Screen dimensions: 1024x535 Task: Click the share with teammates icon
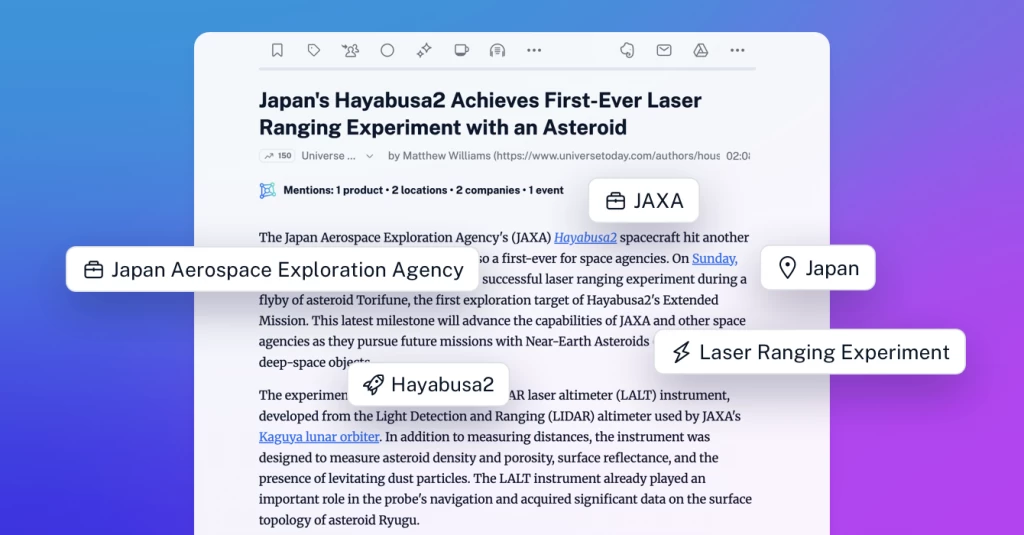[350, 50]
